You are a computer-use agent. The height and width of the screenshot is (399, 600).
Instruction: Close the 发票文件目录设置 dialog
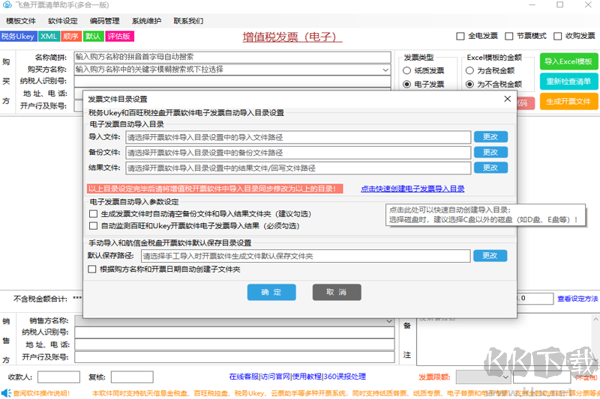point(507,99)
